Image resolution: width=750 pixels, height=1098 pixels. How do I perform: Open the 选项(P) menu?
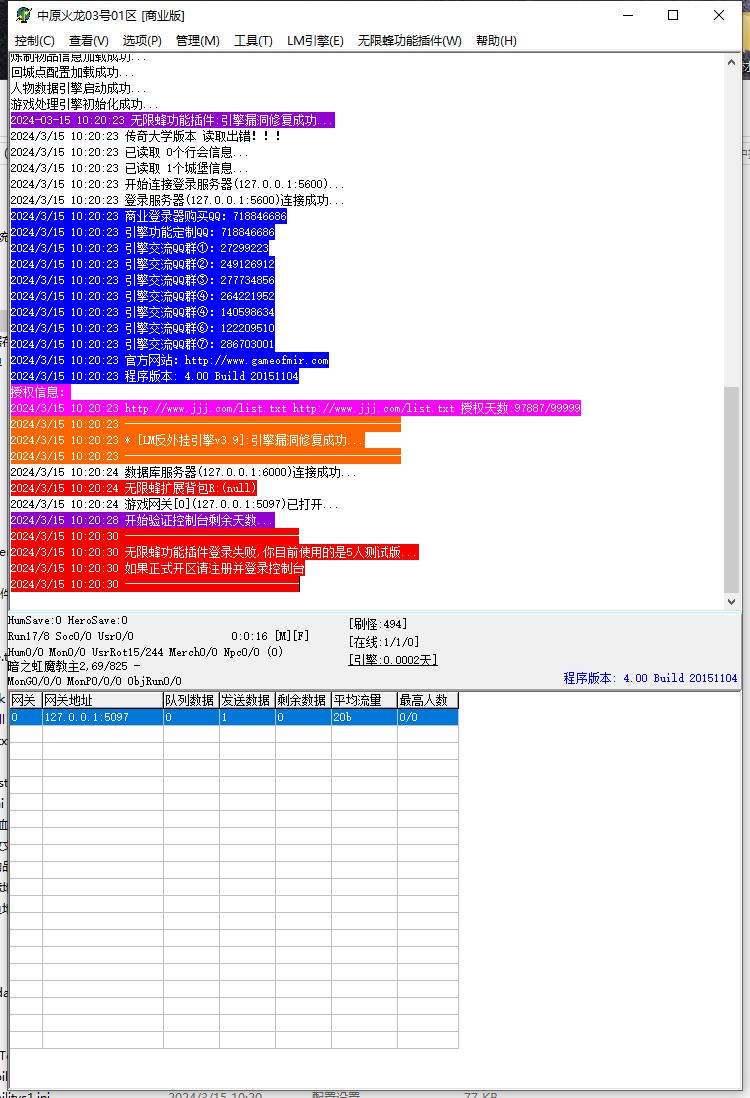(x=142, y=41)
